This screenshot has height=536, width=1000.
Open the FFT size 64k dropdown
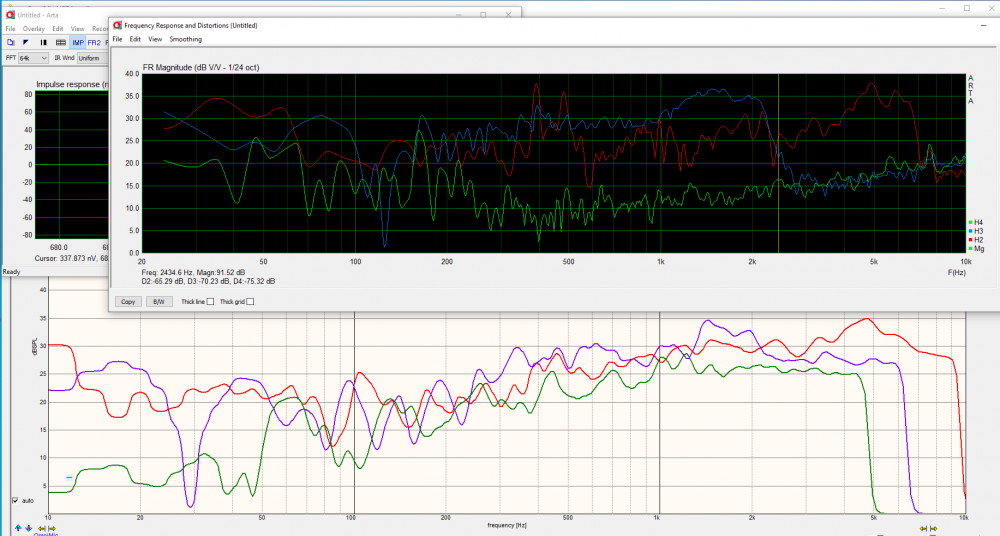tap(32, 58)
